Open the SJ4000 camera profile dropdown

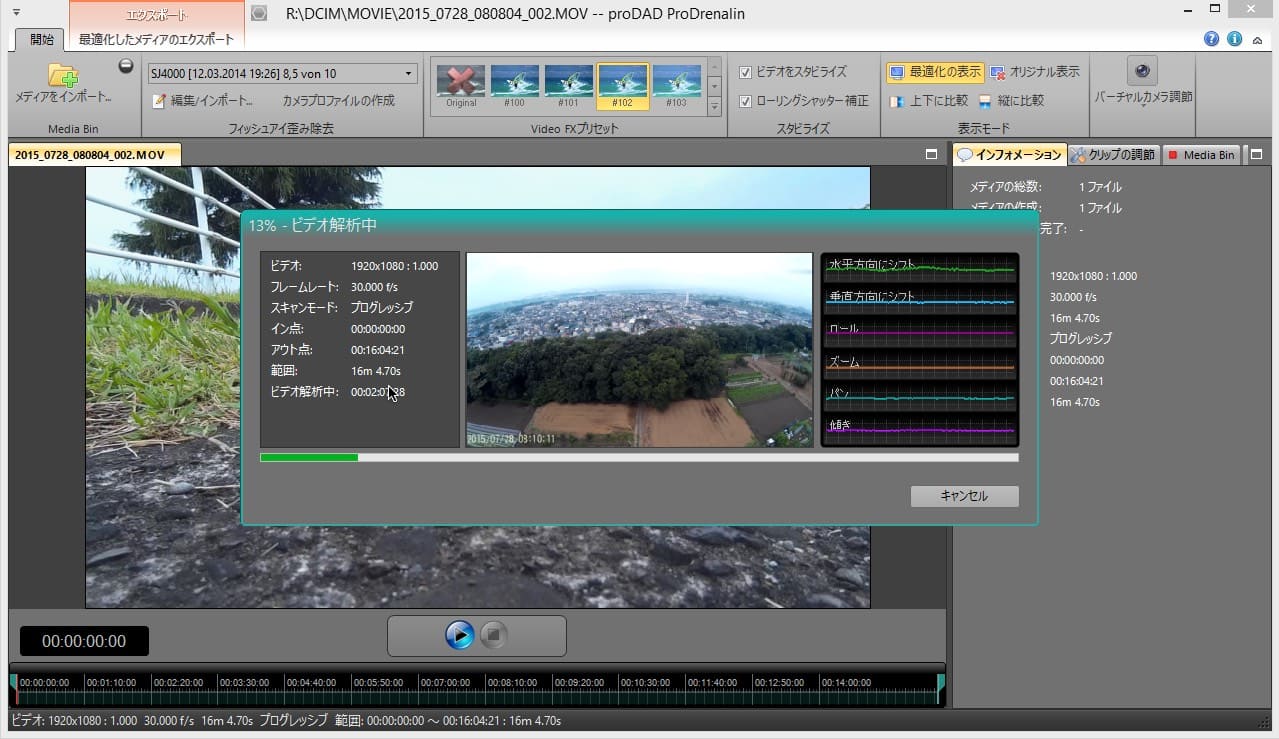coord(408,74)
